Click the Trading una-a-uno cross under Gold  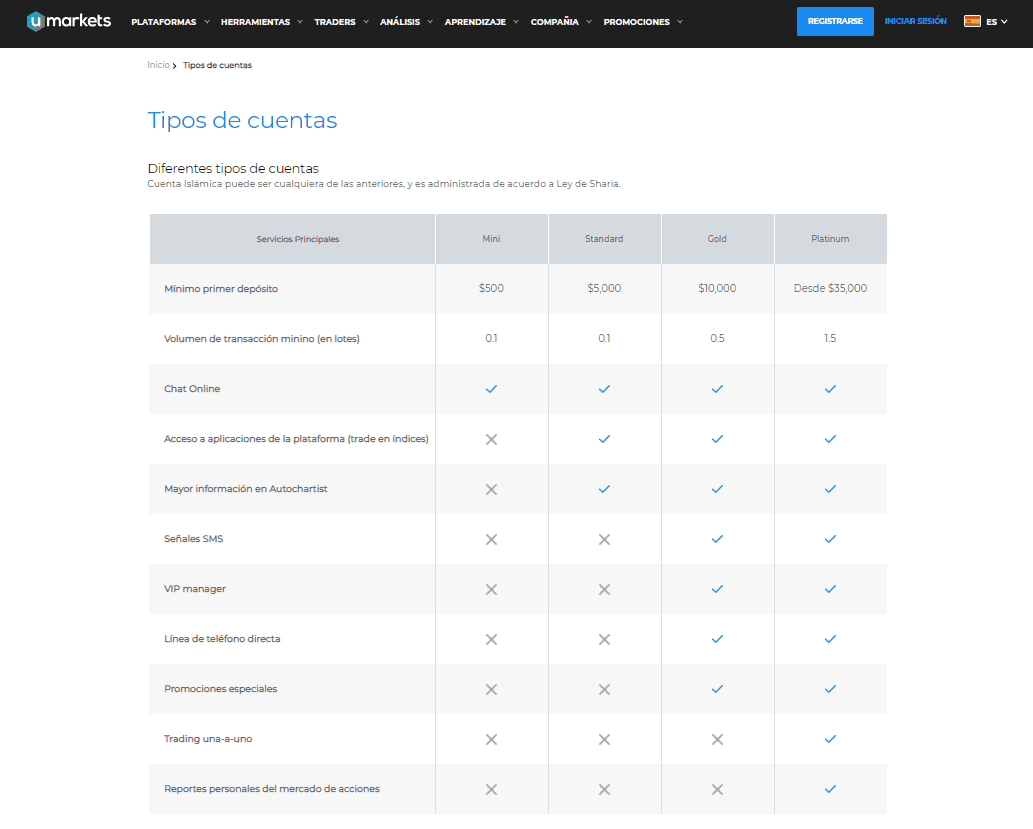point(717,739)
